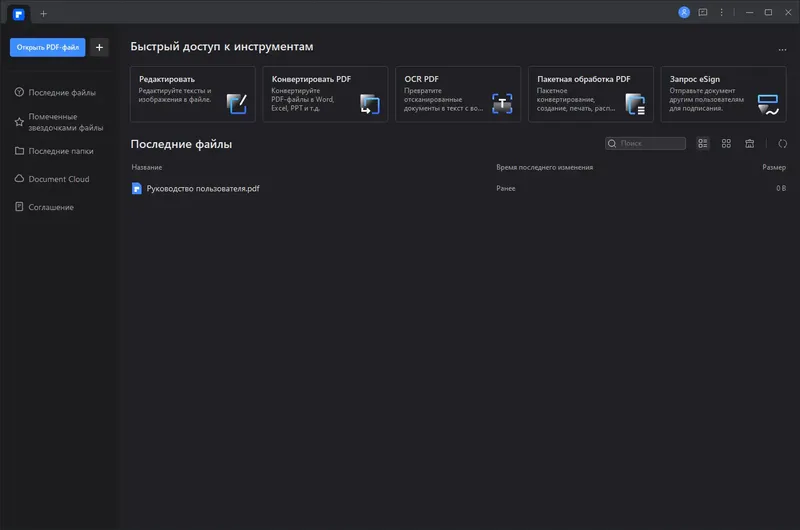Maximize the application window
The height and width of the screenshot is (530, 800).
point(768,12)
